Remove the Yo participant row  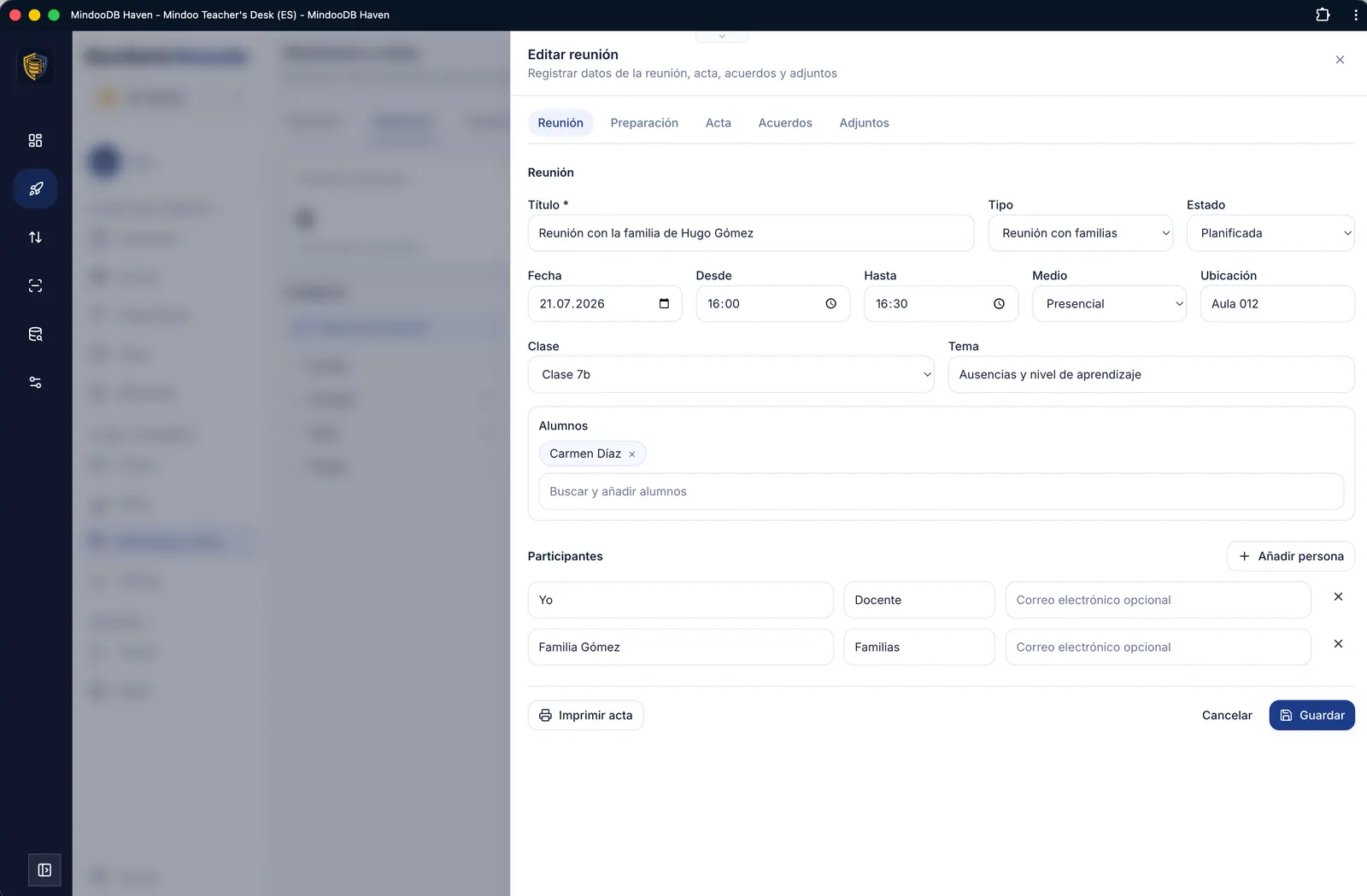click(1338, 597)
